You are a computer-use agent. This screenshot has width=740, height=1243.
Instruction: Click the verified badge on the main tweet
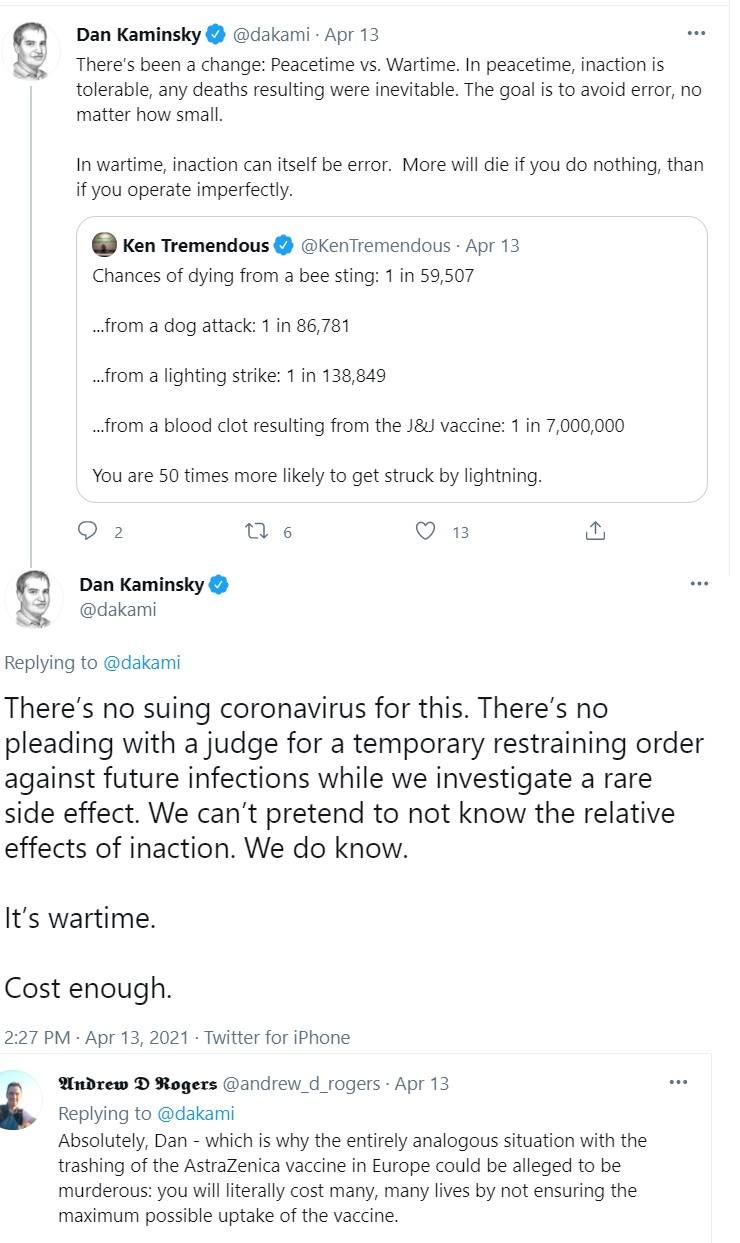[x=218, y=585]
